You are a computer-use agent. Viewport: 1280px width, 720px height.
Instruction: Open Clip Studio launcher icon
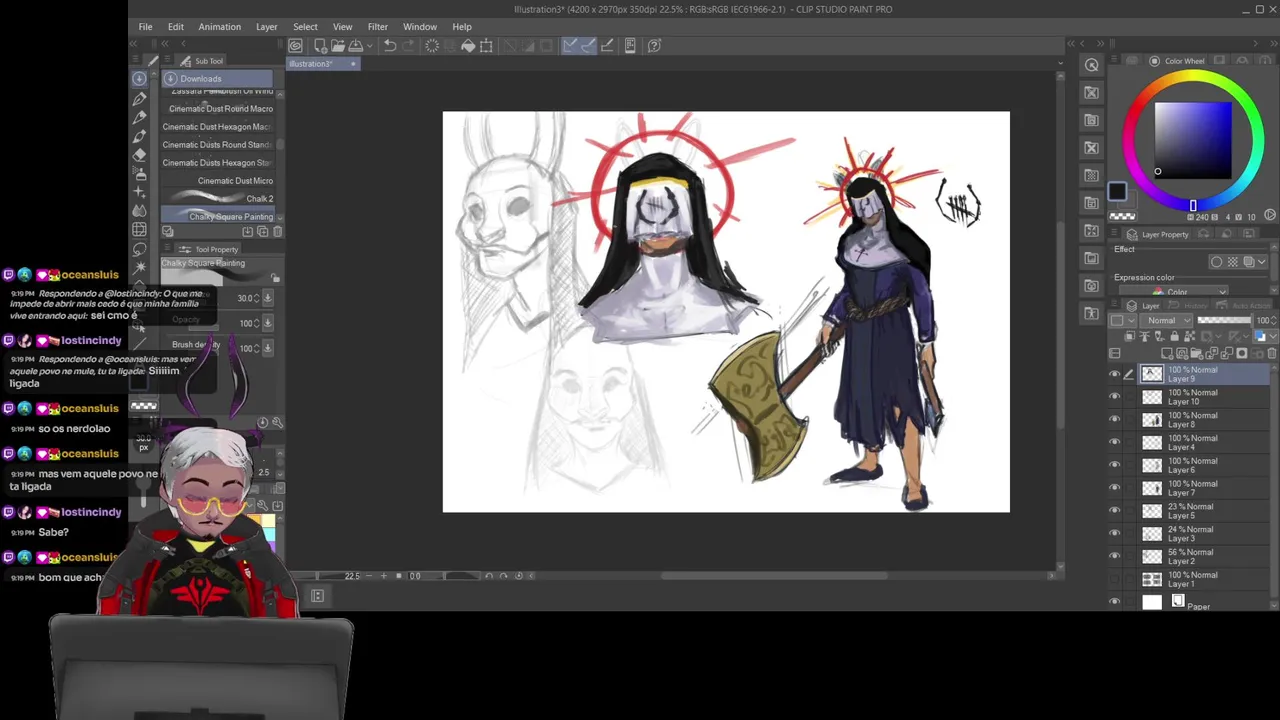296,45
